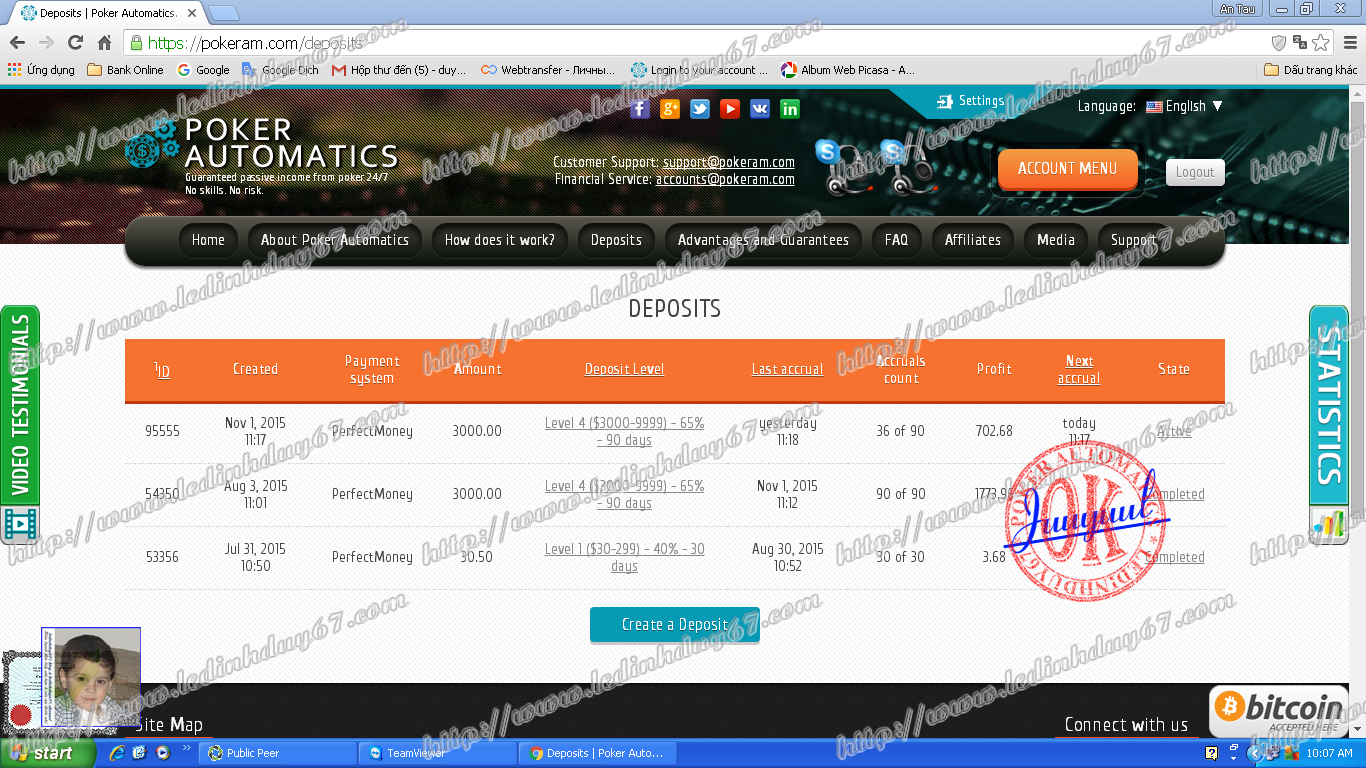Click the vertical scrollbar up arrow
Viewport: 1366px width, 768px height.
1357,94
